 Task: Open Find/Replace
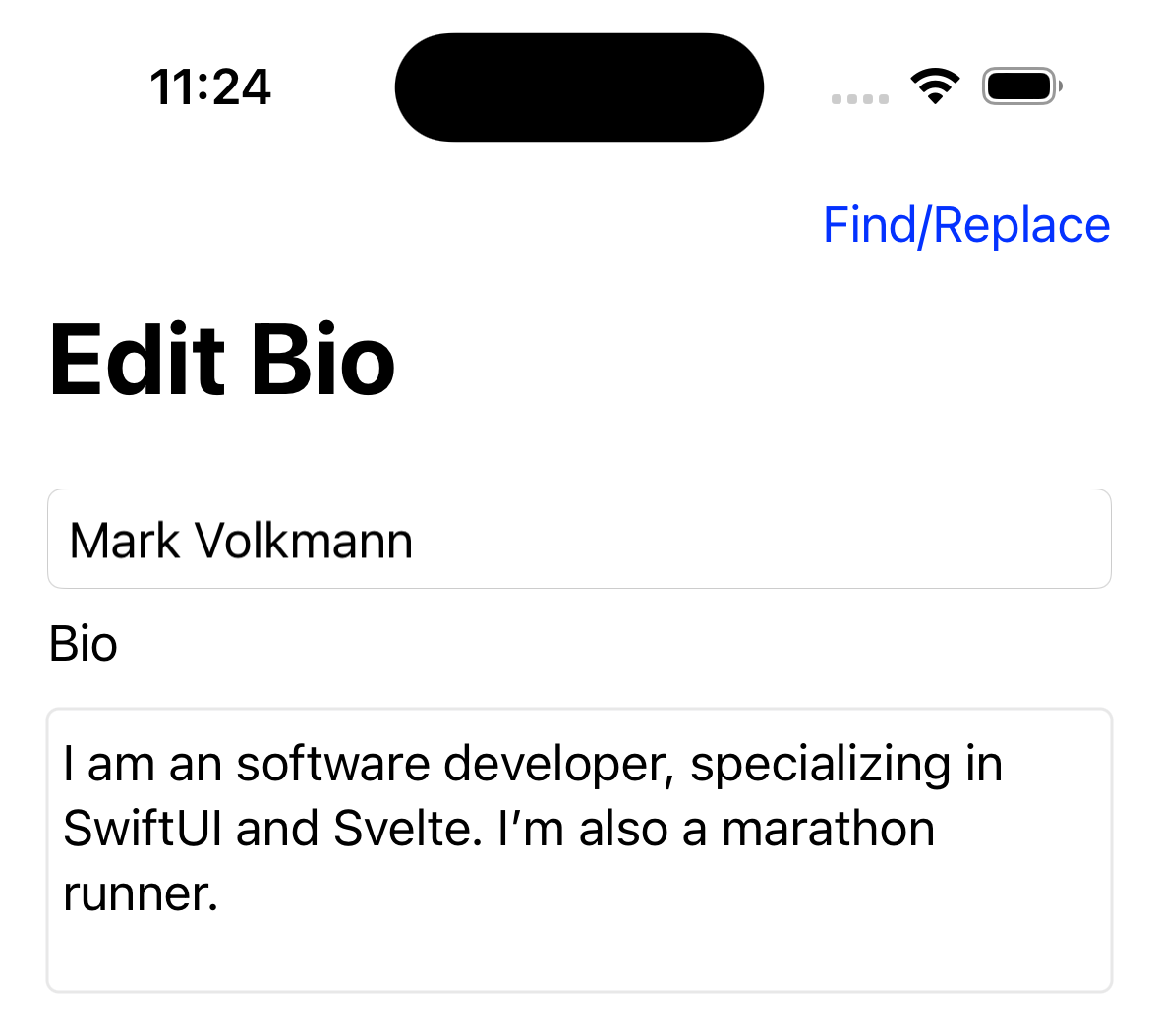point(965,225)
